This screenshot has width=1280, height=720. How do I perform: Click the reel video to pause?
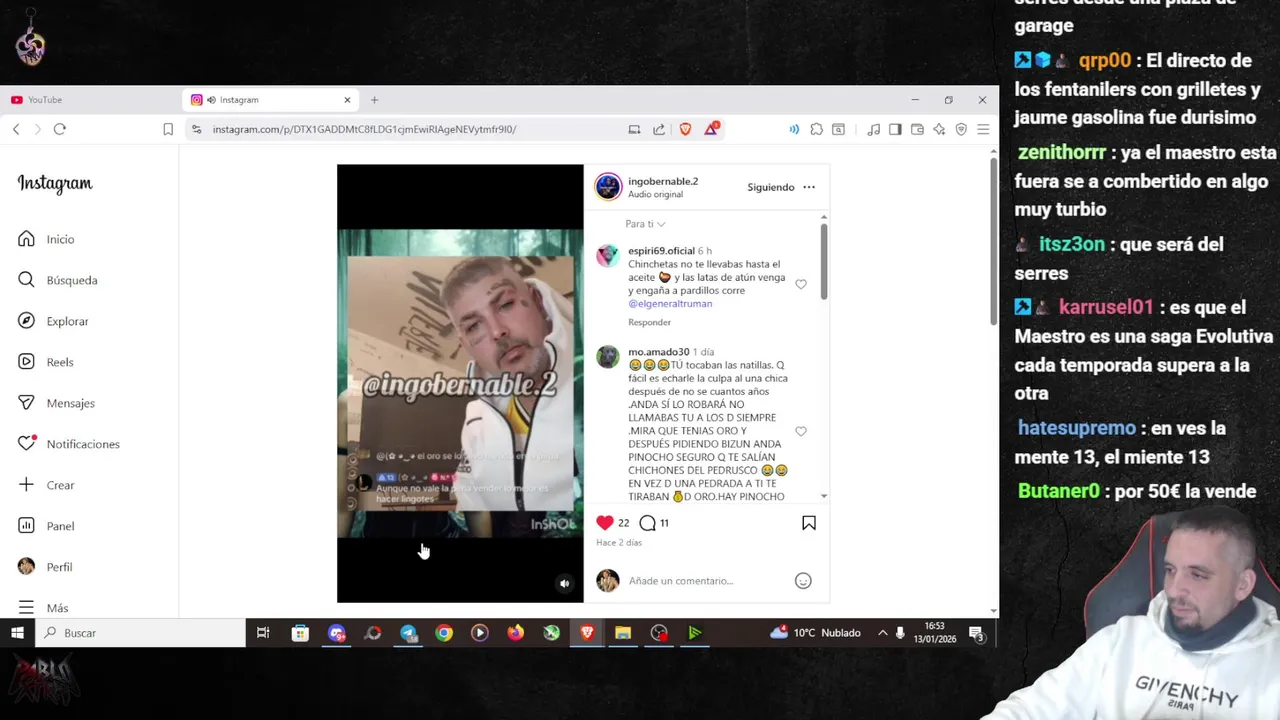(460, 383)
